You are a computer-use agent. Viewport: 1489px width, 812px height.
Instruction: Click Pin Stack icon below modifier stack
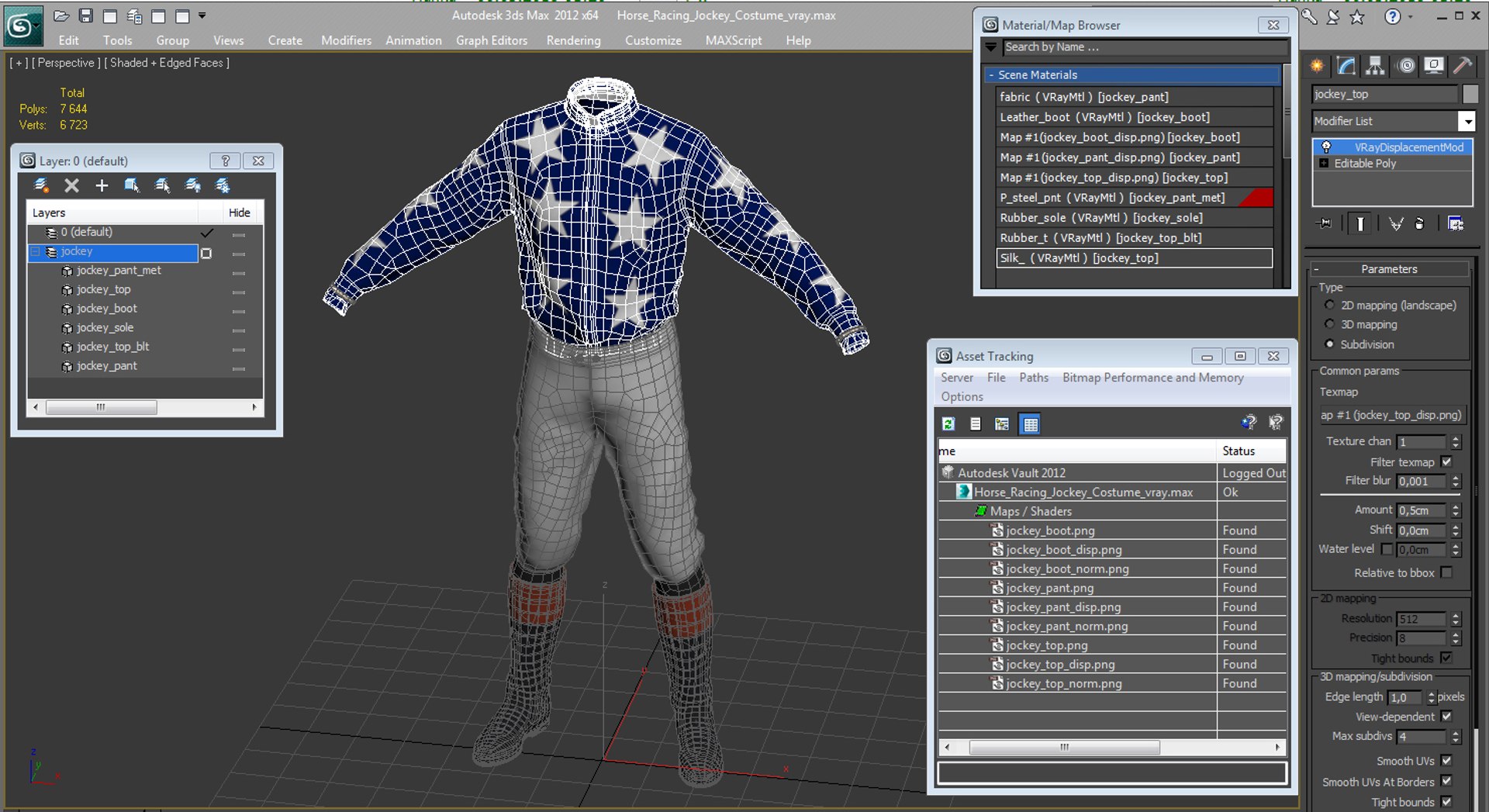[x=1324, y=223]
